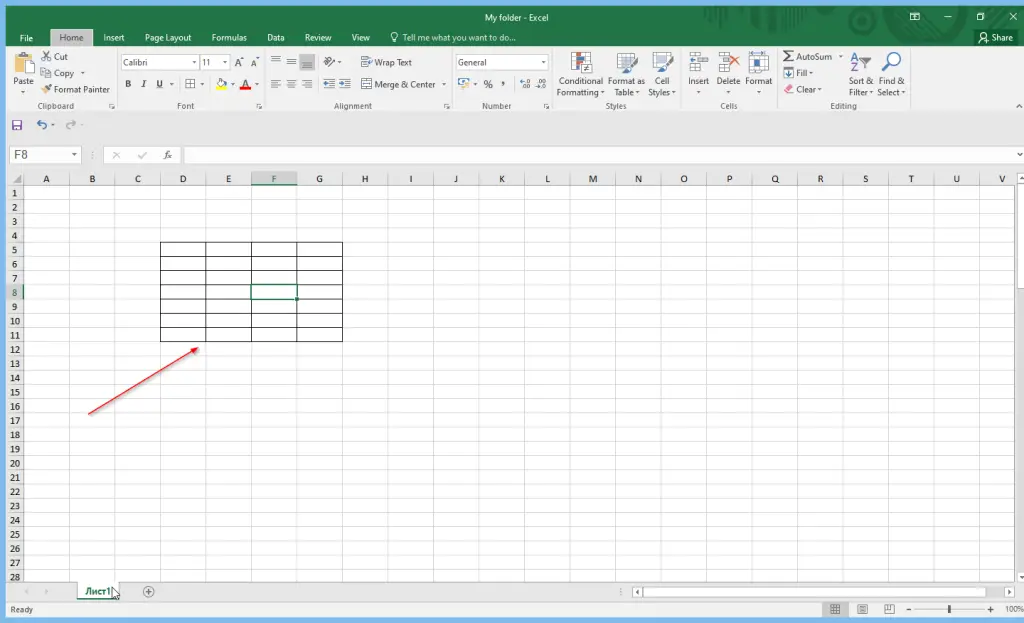This screenshot has width=1024, height=623.
Task: Open the Number Format dropdown
Action: pos(543,61)
